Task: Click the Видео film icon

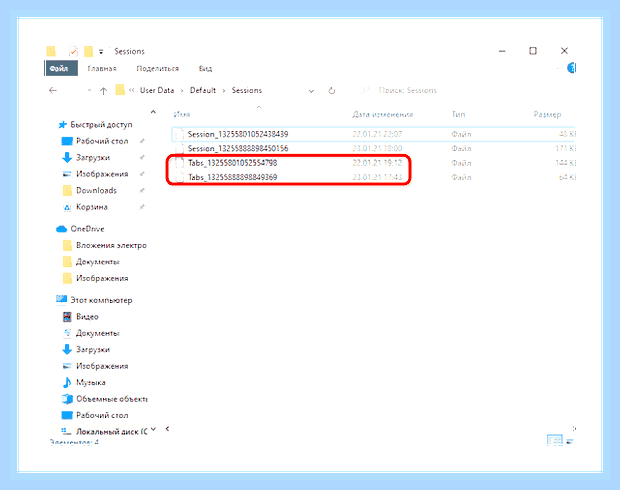Action: click(67, 317)
